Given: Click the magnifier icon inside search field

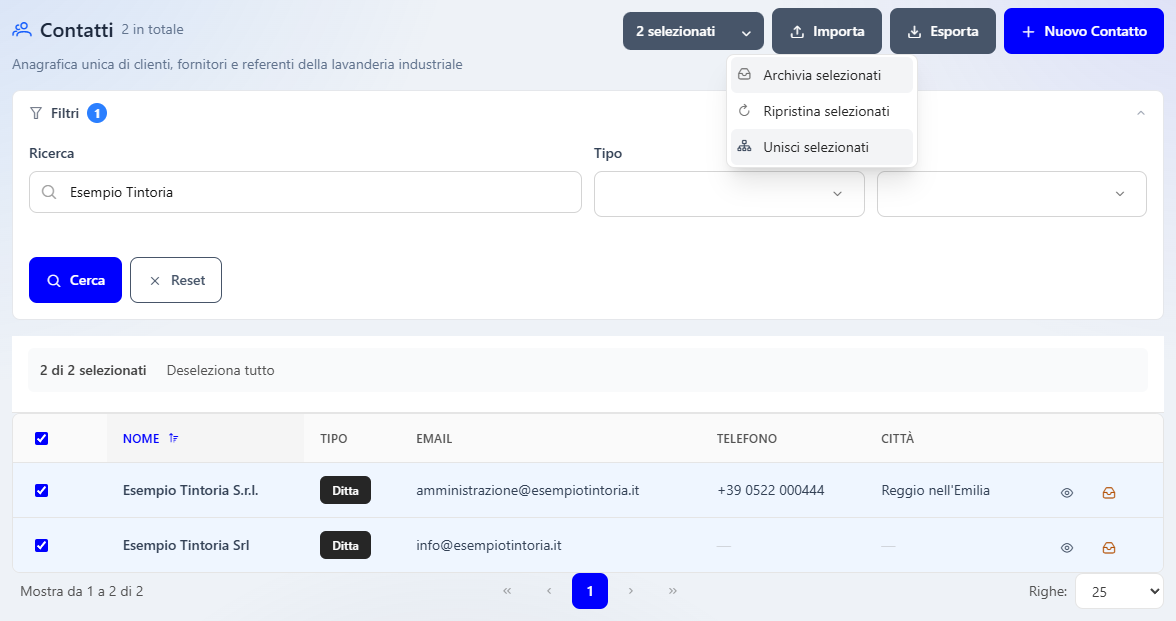Looking at the screenshot, I should click(49, 192).
